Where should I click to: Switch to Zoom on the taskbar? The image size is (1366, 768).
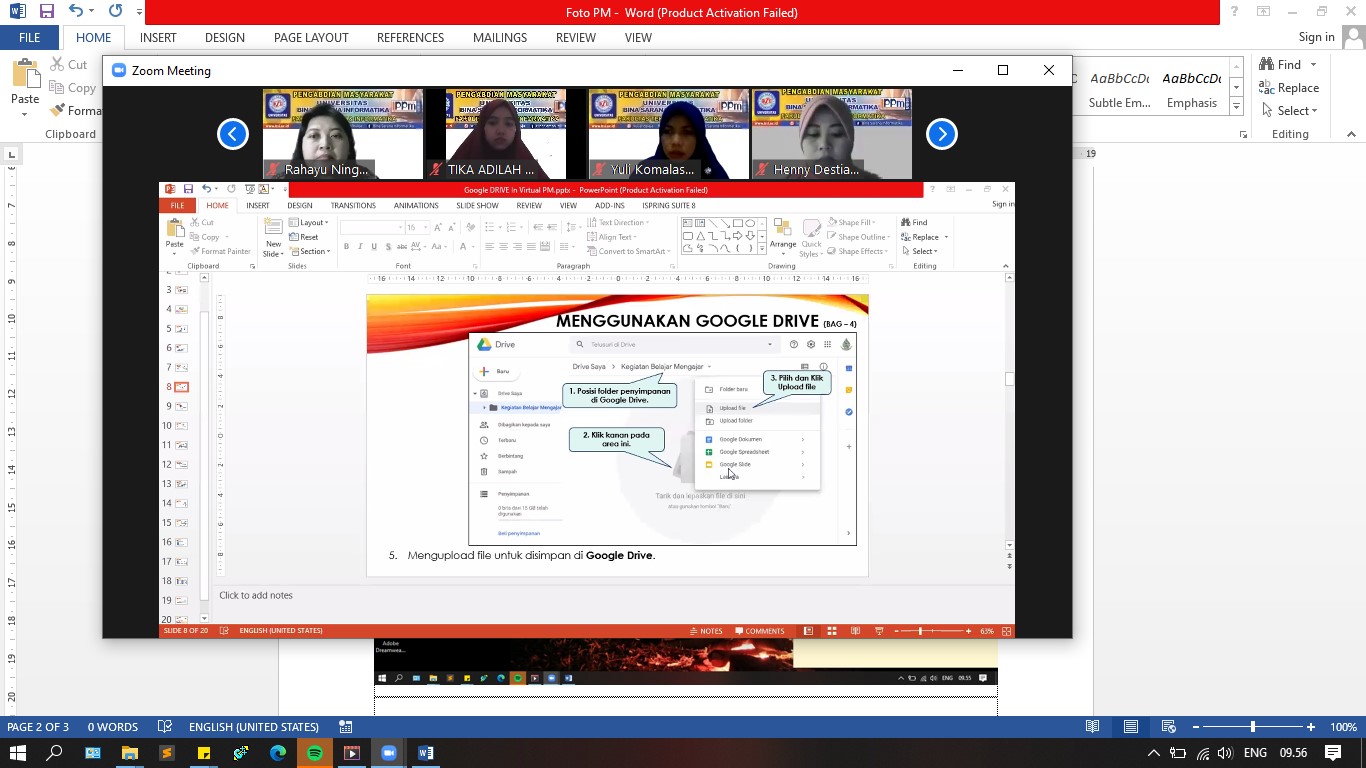pyautogui.click(x=389, y=753)
